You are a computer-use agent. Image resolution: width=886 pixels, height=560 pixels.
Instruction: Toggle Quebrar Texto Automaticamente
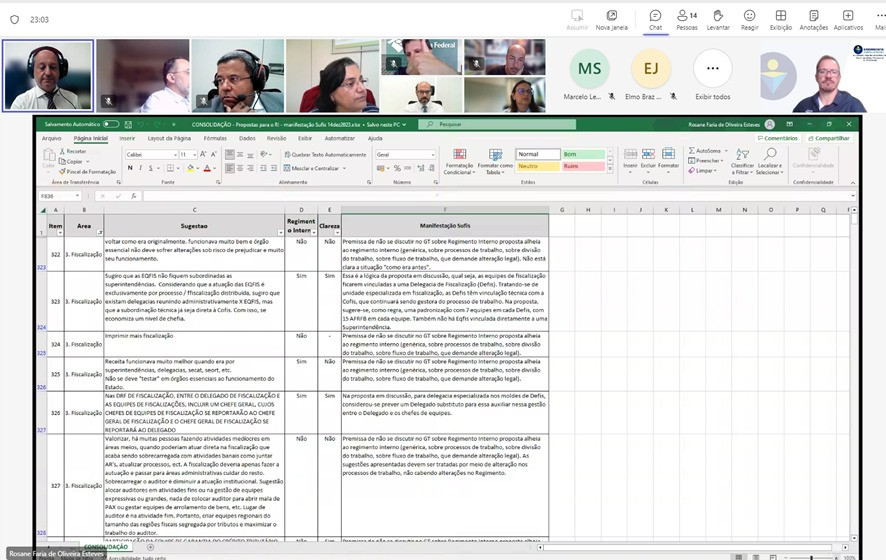(x=326, y=155)
